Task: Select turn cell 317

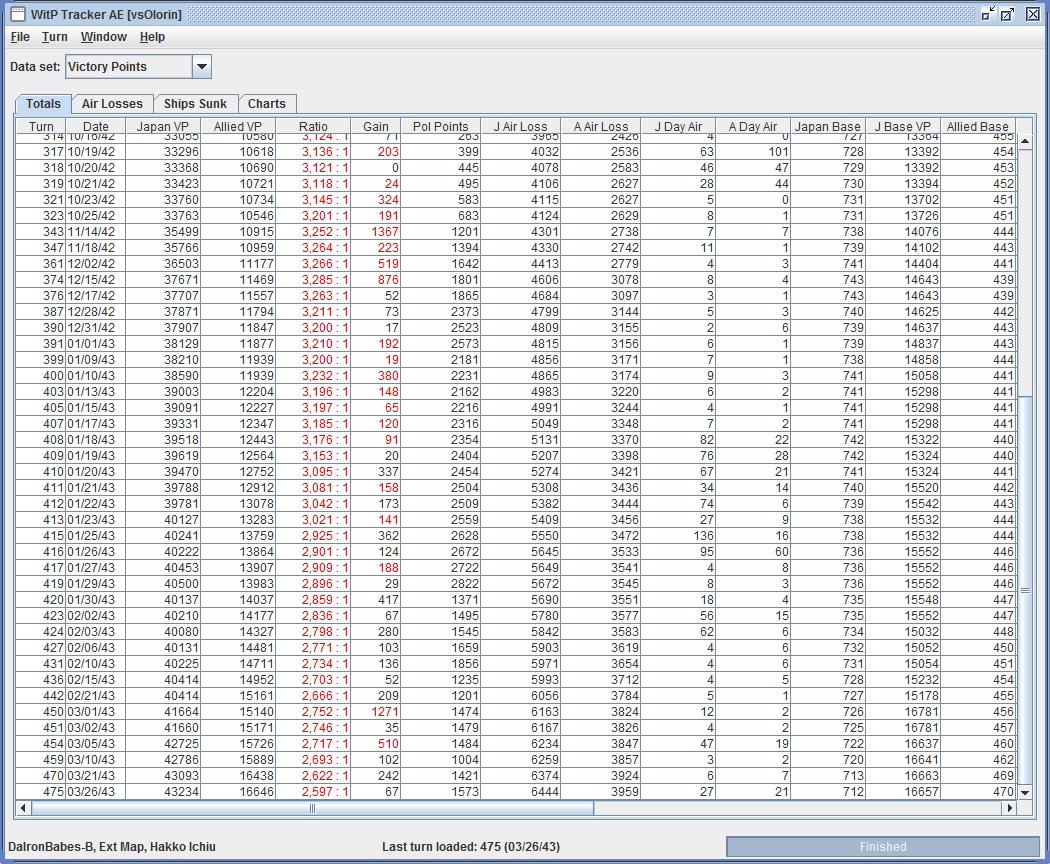Action: pos(41,151)
